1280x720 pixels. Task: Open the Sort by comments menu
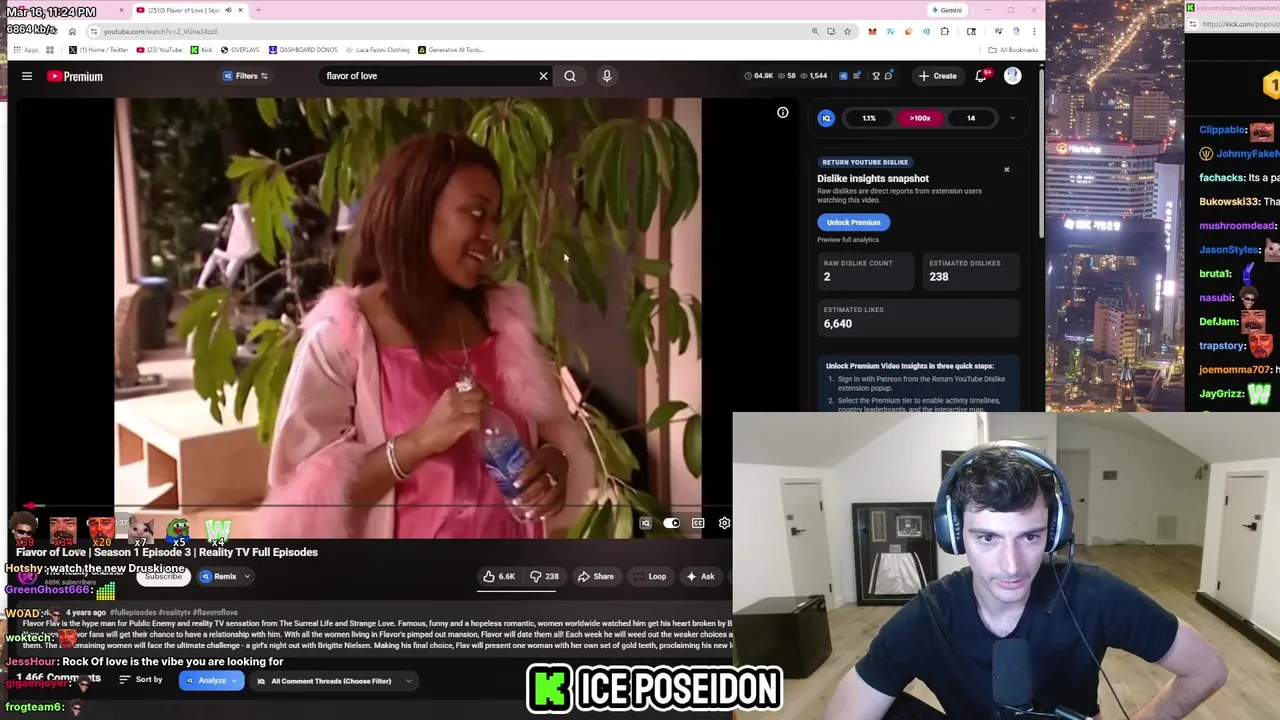141,680
